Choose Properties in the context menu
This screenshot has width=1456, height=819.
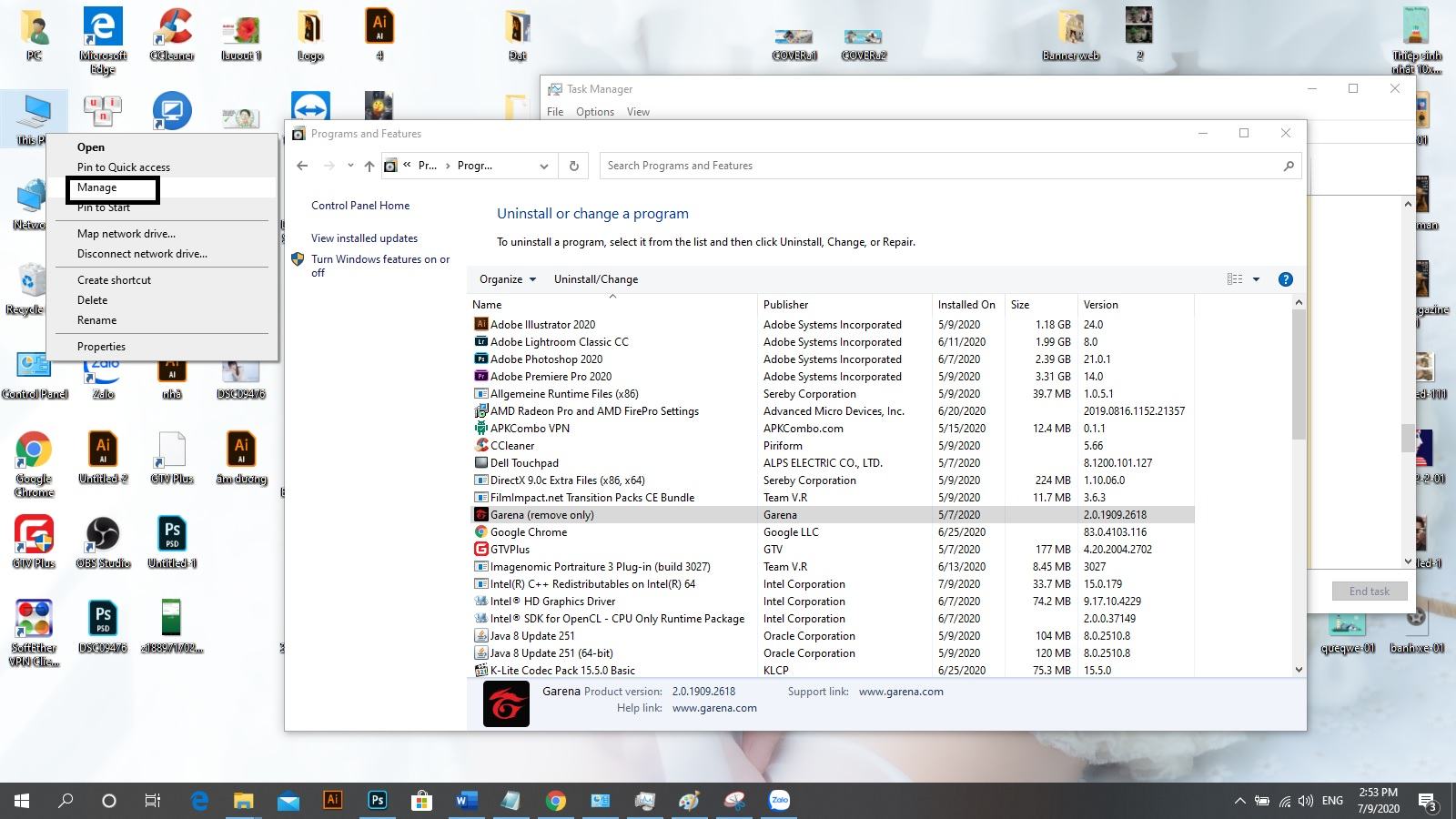[x=101, y=347]
